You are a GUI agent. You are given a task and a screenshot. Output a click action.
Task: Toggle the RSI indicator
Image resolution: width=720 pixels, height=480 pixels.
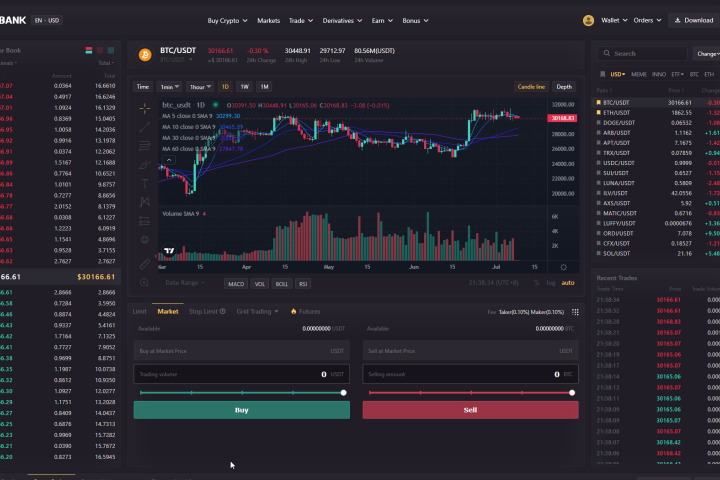(x=303, y=284)
